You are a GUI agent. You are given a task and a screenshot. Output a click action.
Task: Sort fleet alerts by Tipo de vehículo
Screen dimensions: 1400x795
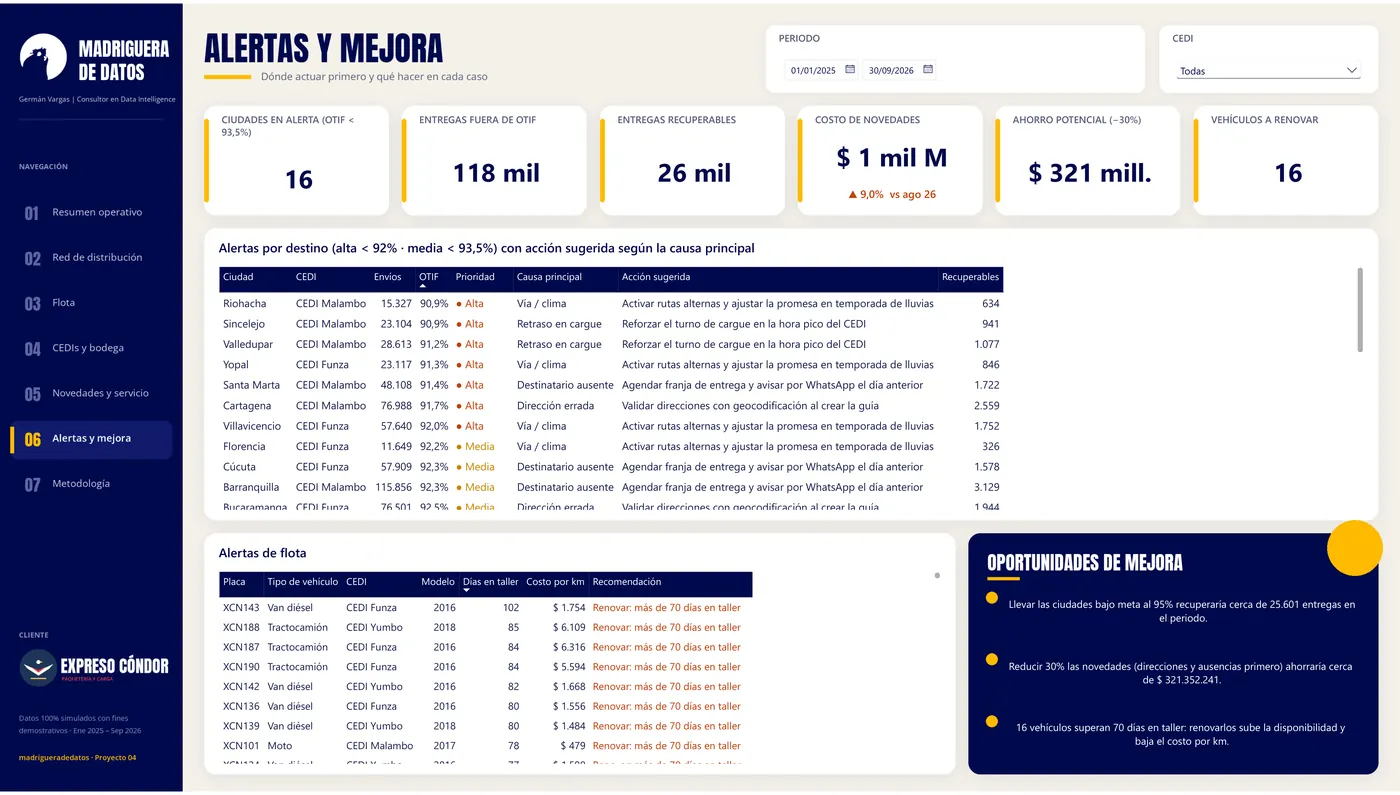(303, 582)
